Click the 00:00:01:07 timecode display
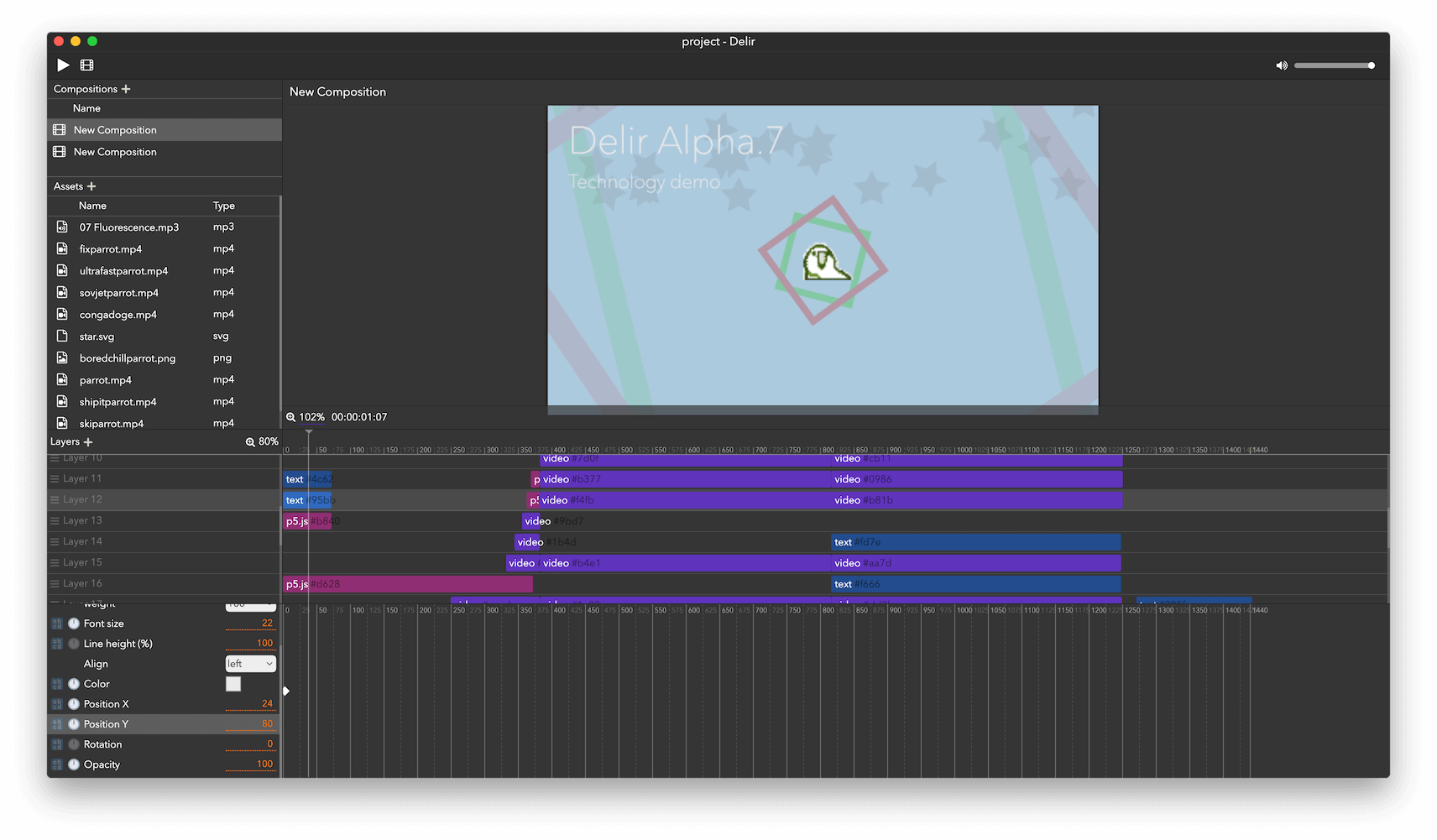 click(x=359, y=417)
